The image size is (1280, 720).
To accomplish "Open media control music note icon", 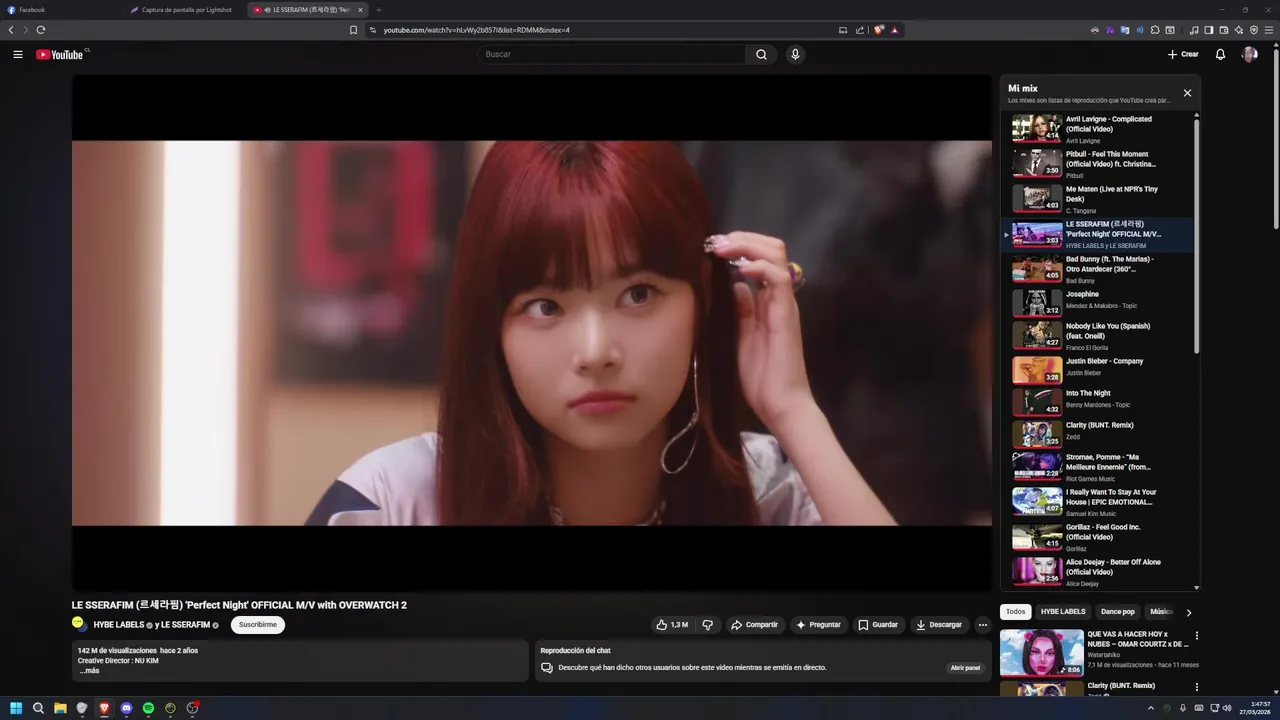I will pos(1194,30).
